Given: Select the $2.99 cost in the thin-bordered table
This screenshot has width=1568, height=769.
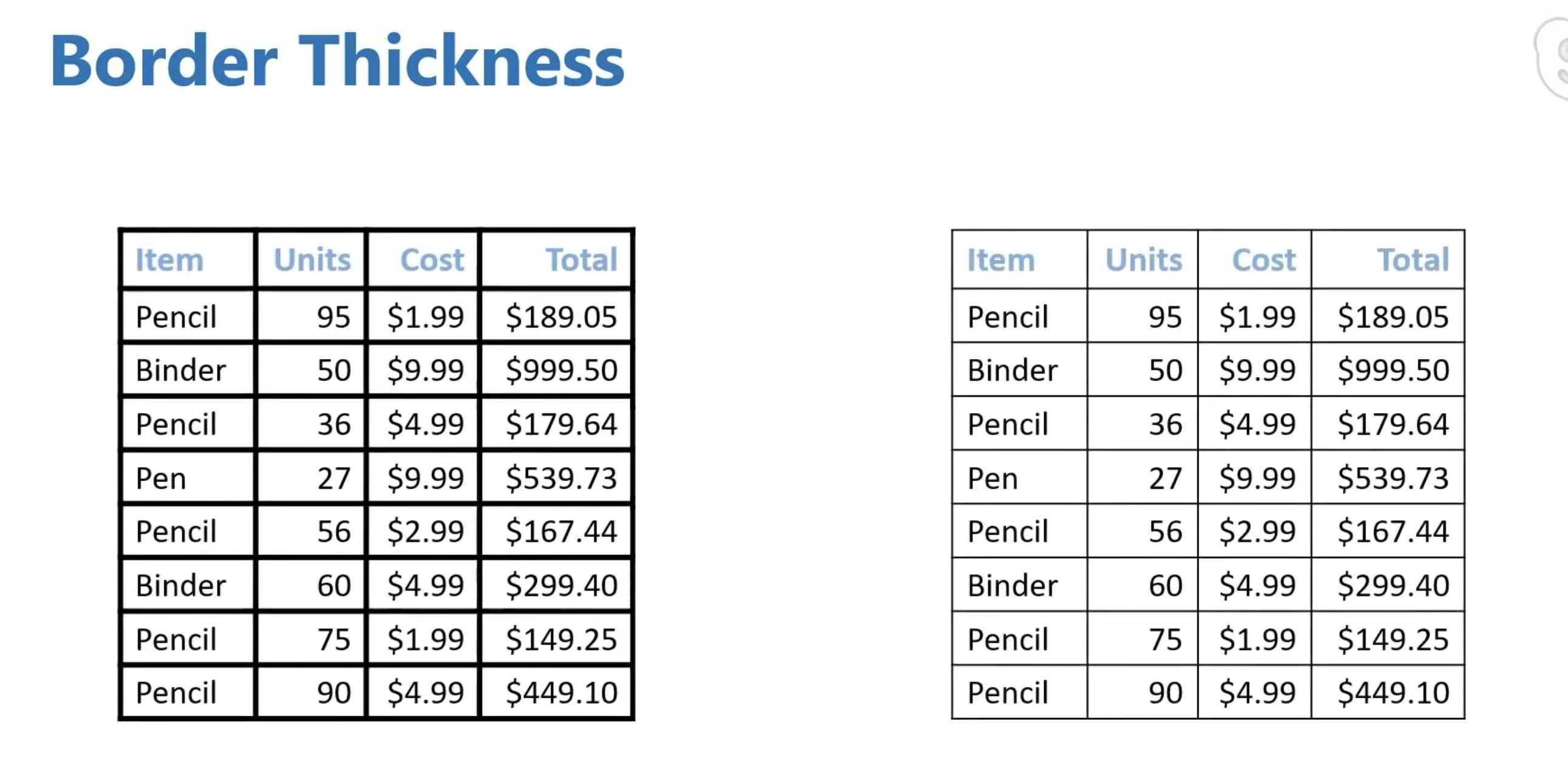Looking at the screenshot, I should pos(1257,531).
